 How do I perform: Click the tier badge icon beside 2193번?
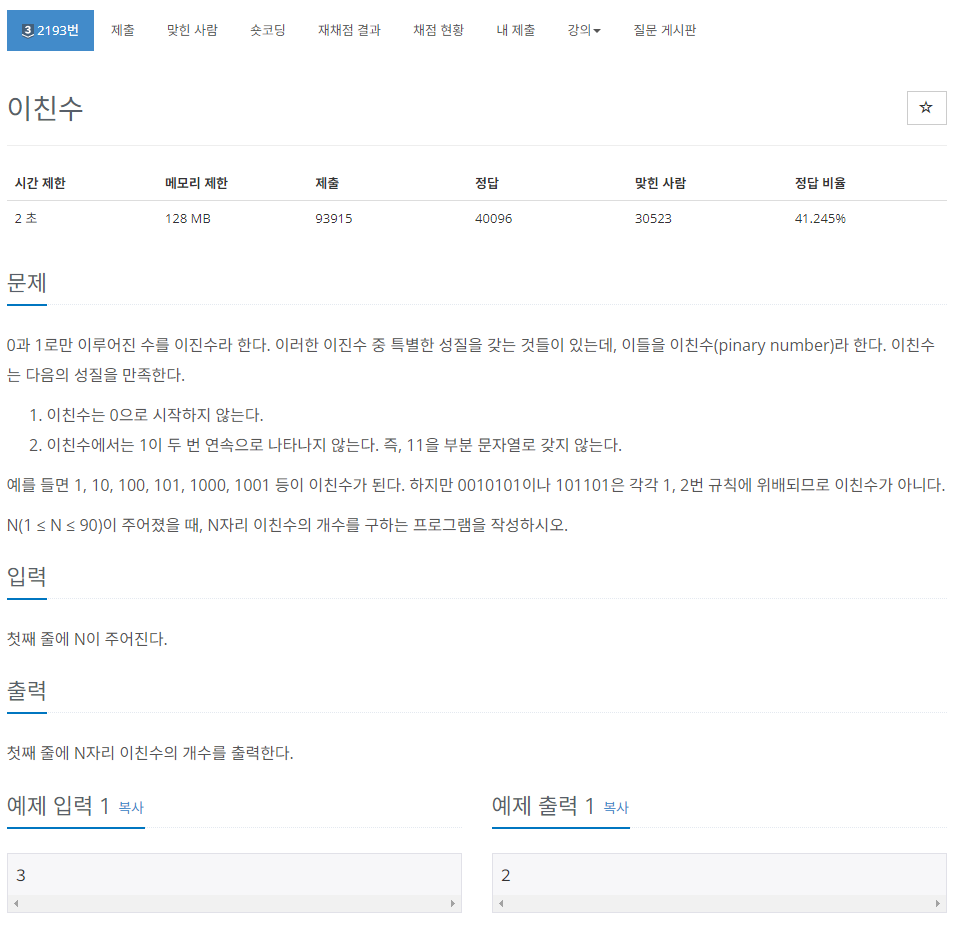(27, 31)
